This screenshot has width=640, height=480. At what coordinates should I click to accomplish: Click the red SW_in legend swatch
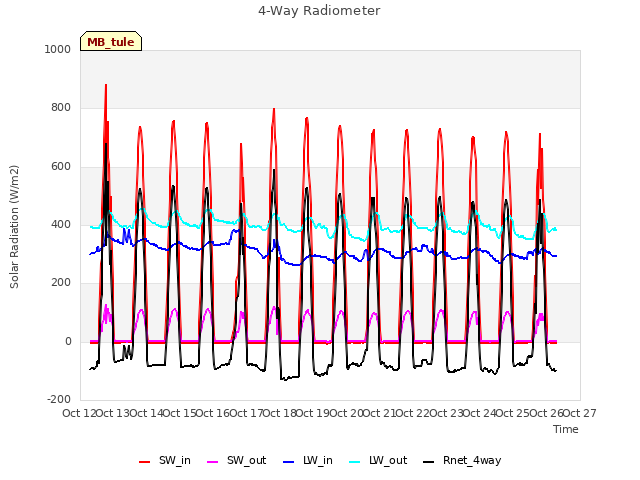tap(144, 462)
